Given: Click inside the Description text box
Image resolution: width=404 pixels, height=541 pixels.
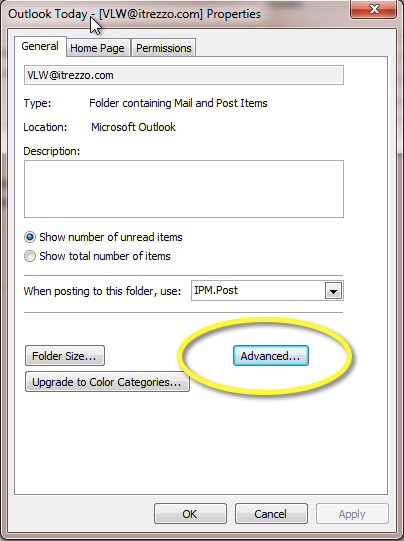Looking at the screenshot, I should coord(184,189).
